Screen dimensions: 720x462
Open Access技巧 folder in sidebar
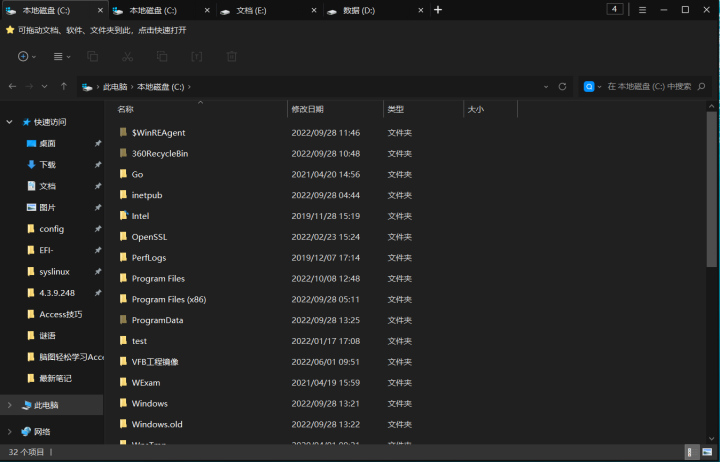click(61, 314)
